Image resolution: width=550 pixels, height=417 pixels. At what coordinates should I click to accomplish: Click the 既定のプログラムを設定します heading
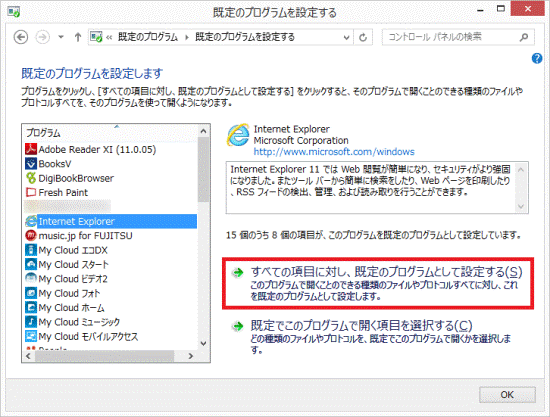coord(92,74)
